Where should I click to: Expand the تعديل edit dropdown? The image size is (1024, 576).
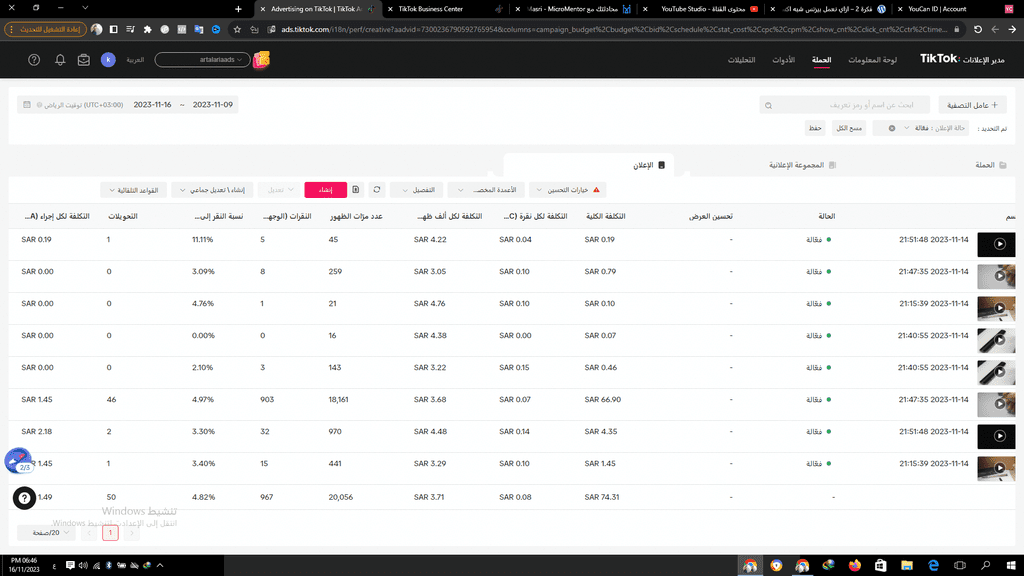279,190
